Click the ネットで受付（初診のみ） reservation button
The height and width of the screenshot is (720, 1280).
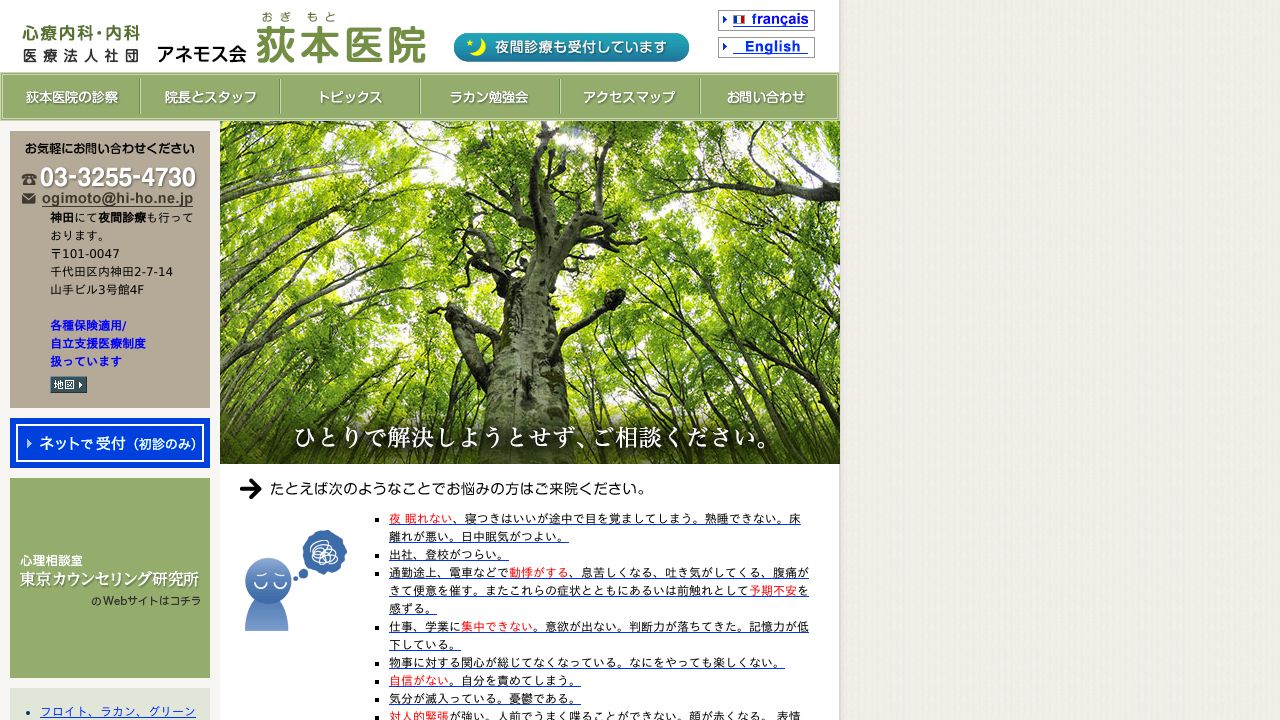(110, 443)
